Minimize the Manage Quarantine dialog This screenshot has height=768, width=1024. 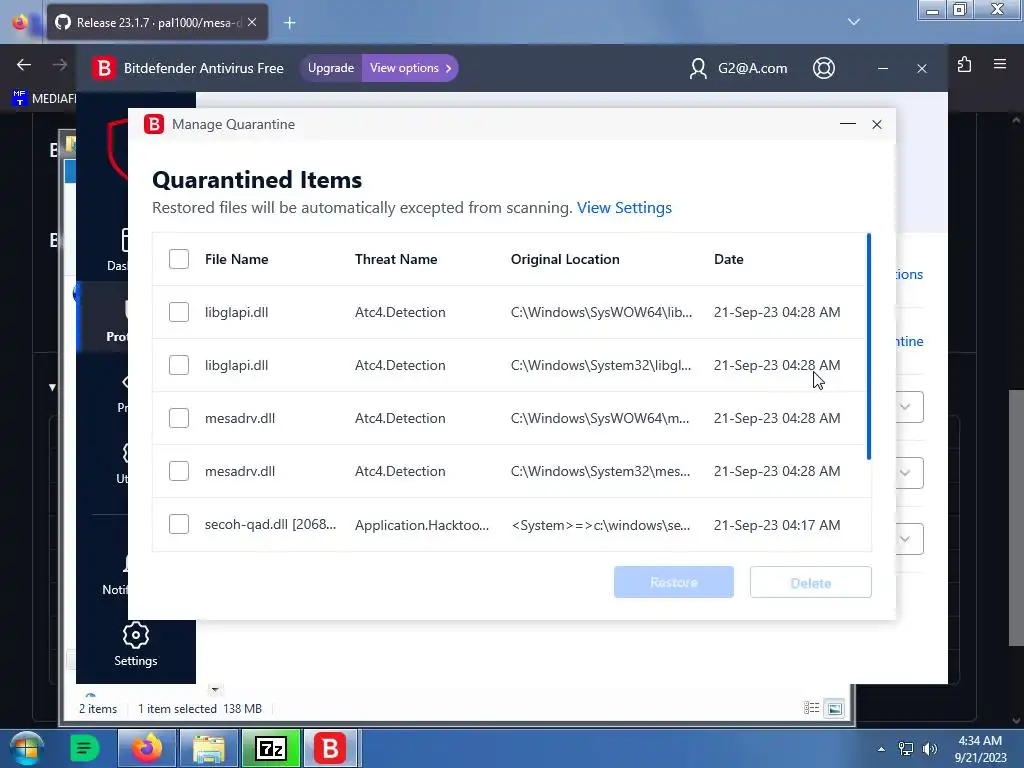point(848,124)
